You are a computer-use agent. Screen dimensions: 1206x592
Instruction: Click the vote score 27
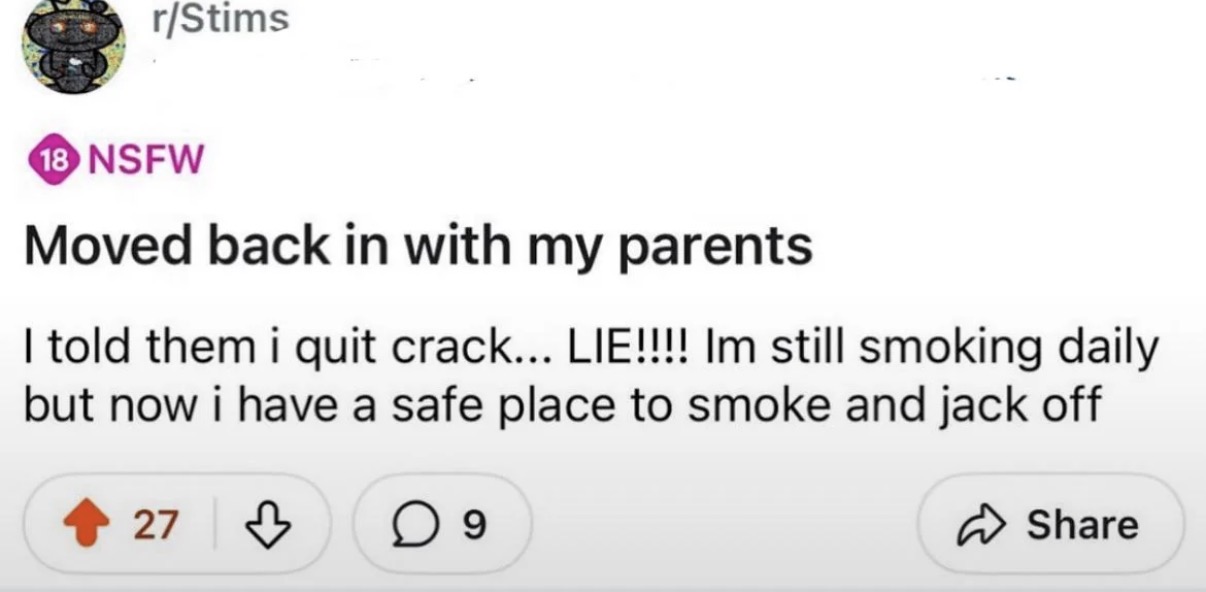coord(155,524)
